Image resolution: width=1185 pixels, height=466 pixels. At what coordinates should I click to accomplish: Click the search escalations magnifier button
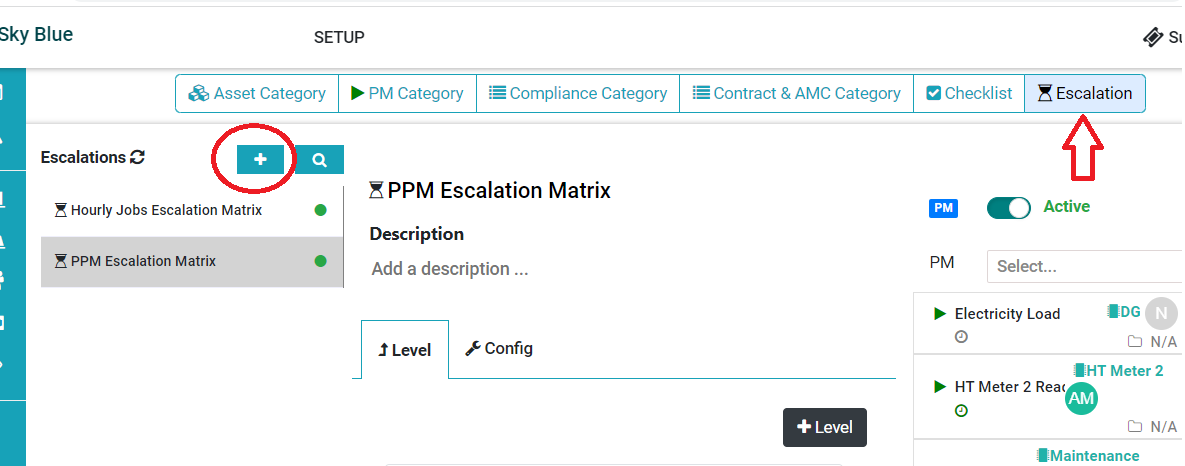point(319,159)
